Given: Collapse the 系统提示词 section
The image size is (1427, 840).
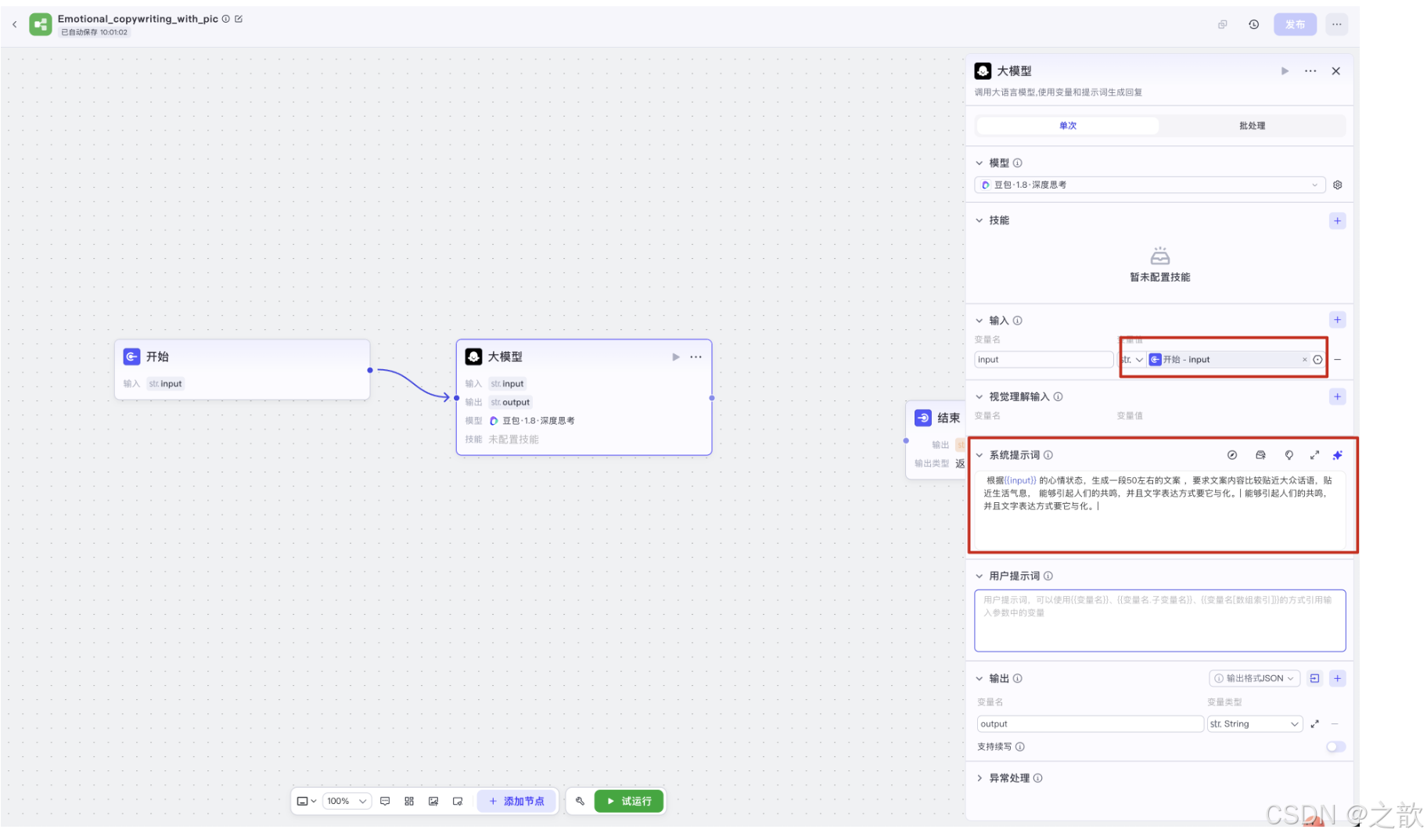Looking at the screenshot, I should (x=979, y=455).
